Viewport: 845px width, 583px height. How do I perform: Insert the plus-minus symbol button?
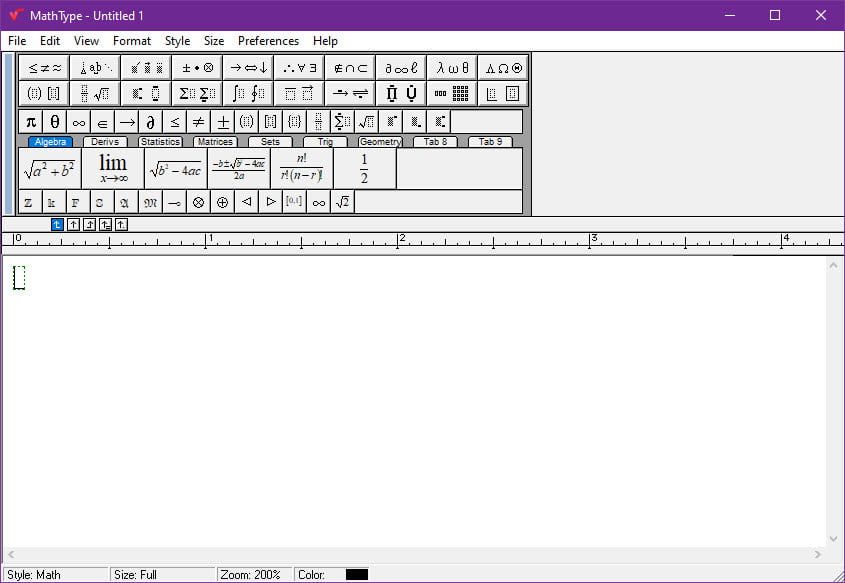pyautogui.click(x=223, y=122)
